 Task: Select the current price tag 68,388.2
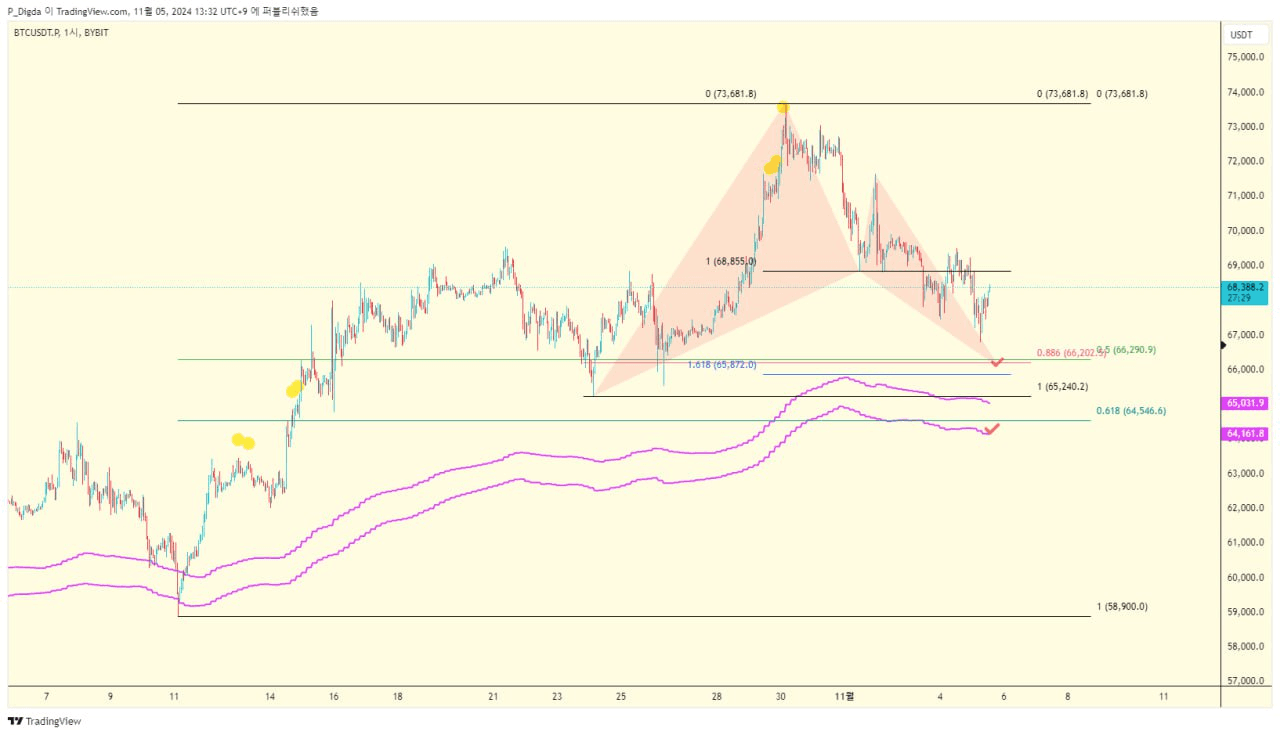1246,292
